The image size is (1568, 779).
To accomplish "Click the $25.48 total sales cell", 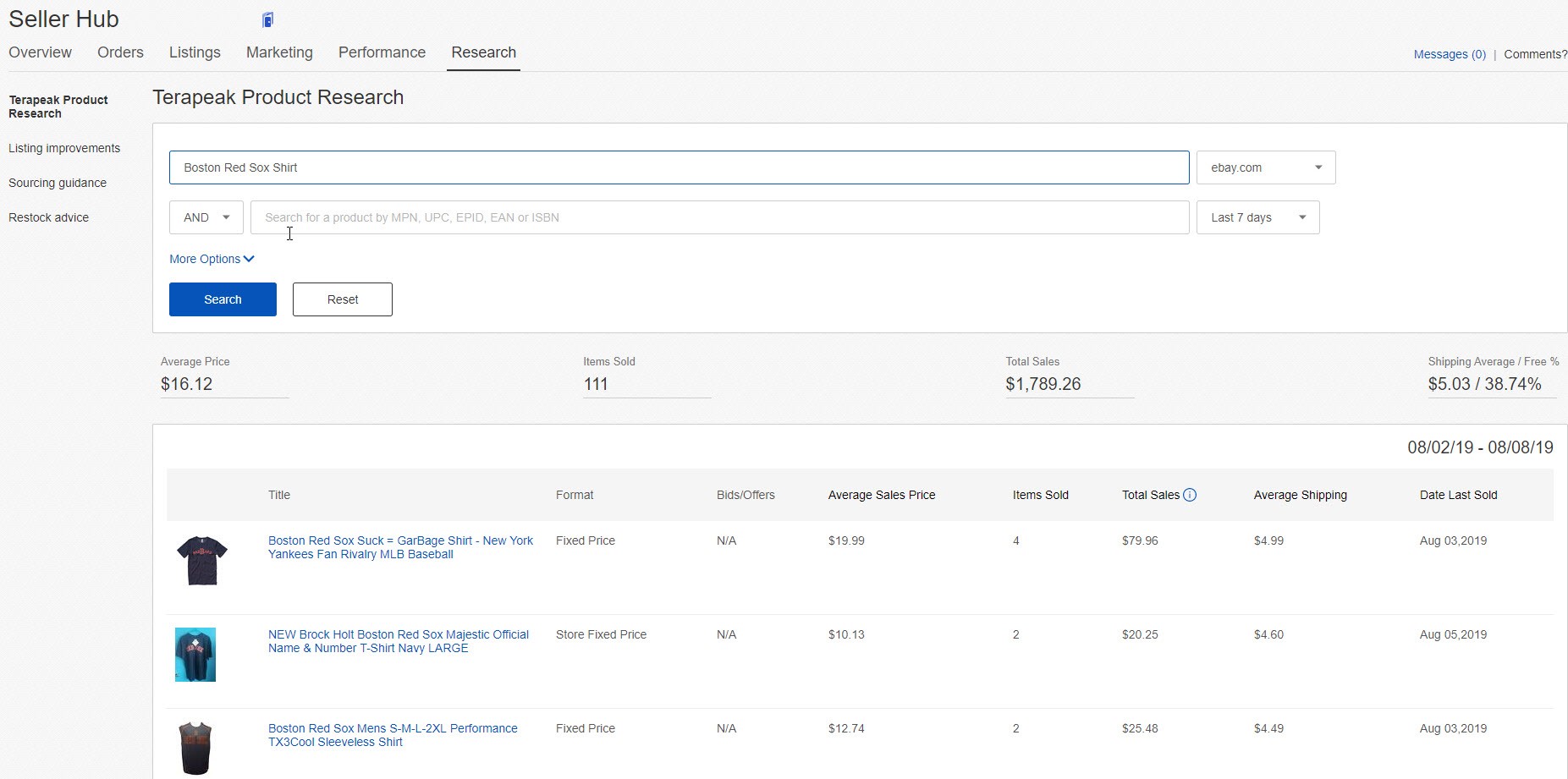I will pos(1140,728).
